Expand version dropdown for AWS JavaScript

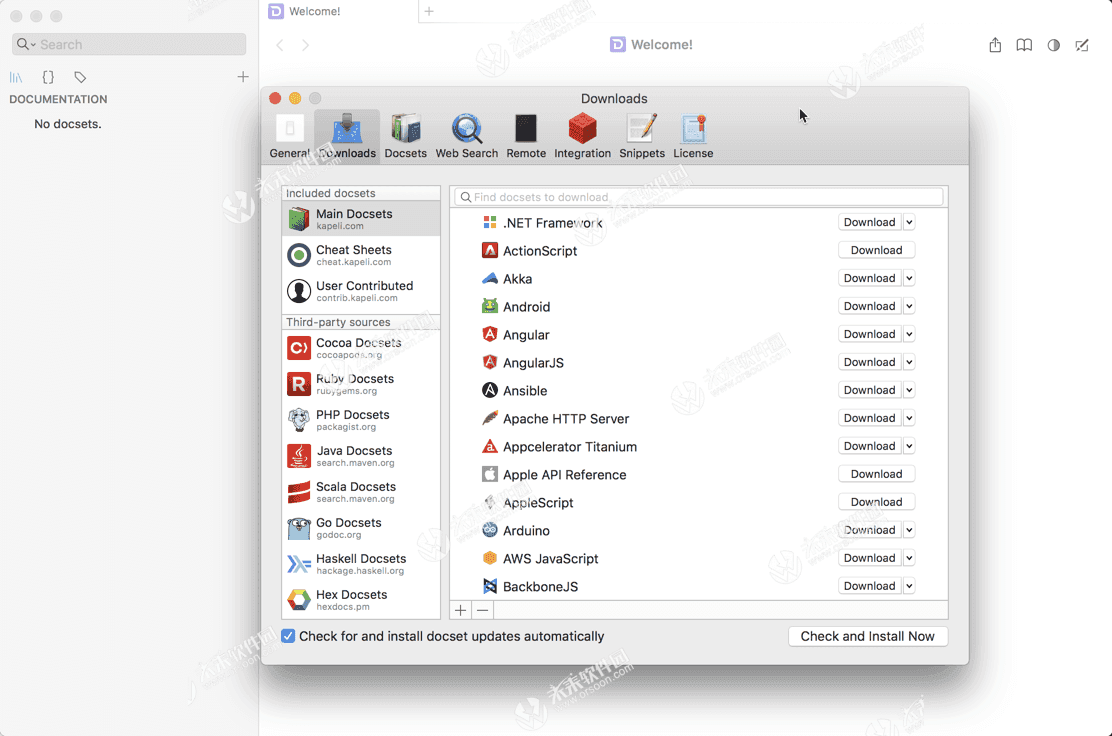pos(909,558)
